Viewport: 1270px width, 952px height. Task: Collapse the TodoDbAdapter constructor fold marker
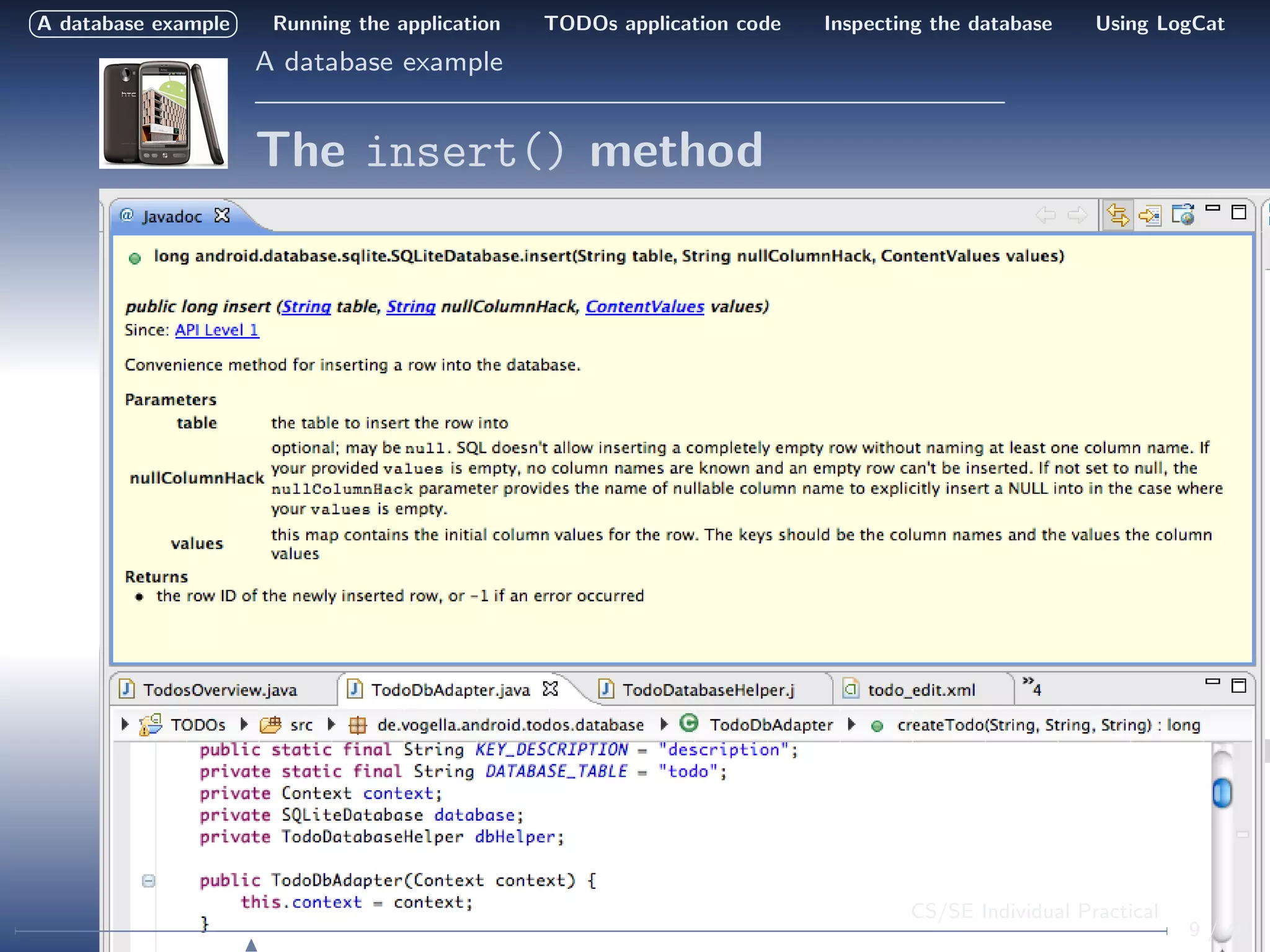pyautogui.click(x=148, y=881)
